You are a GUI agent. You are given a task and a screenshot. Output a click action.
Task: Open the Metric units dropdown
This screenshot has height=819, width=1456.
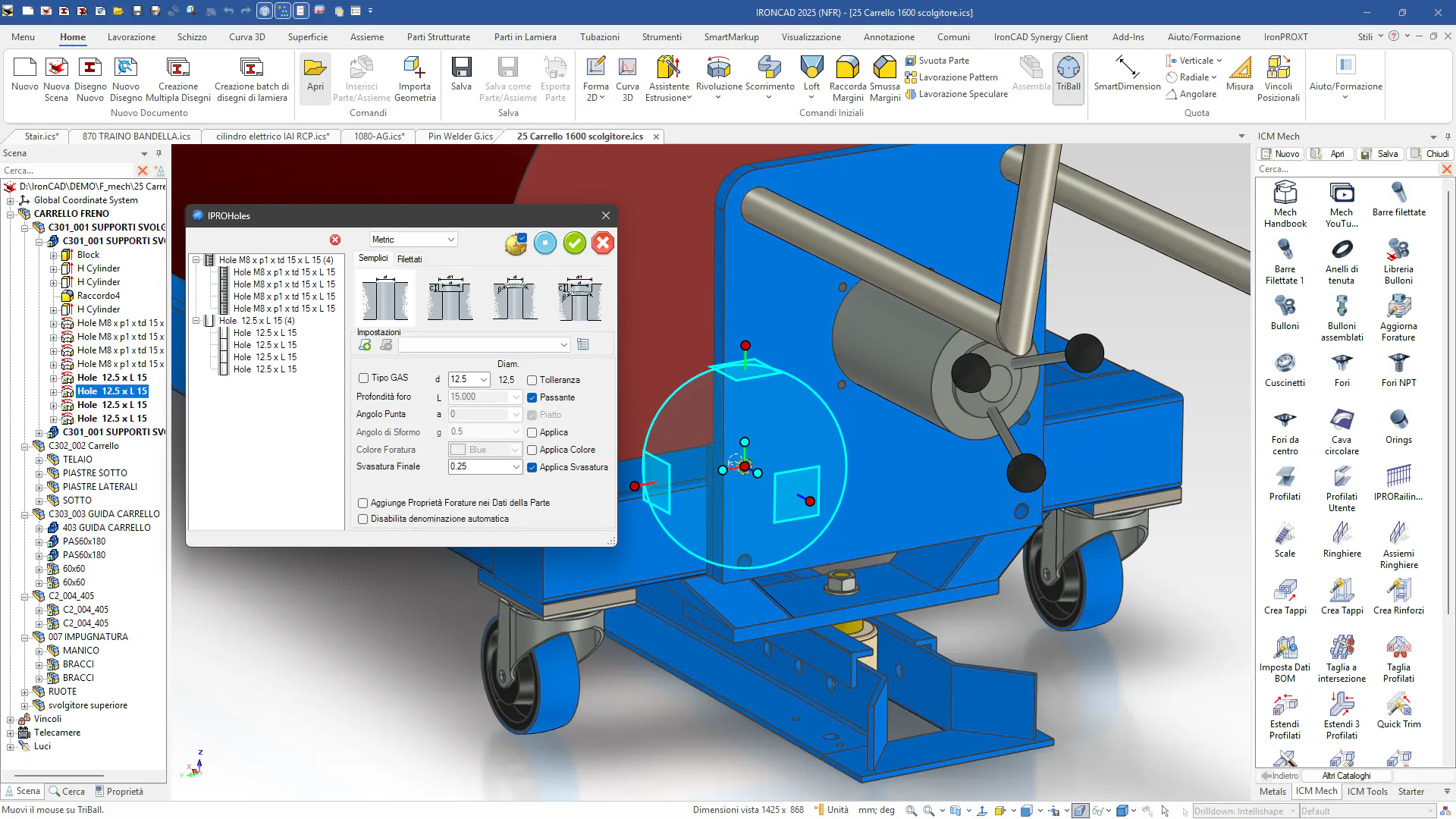[413, 240]
